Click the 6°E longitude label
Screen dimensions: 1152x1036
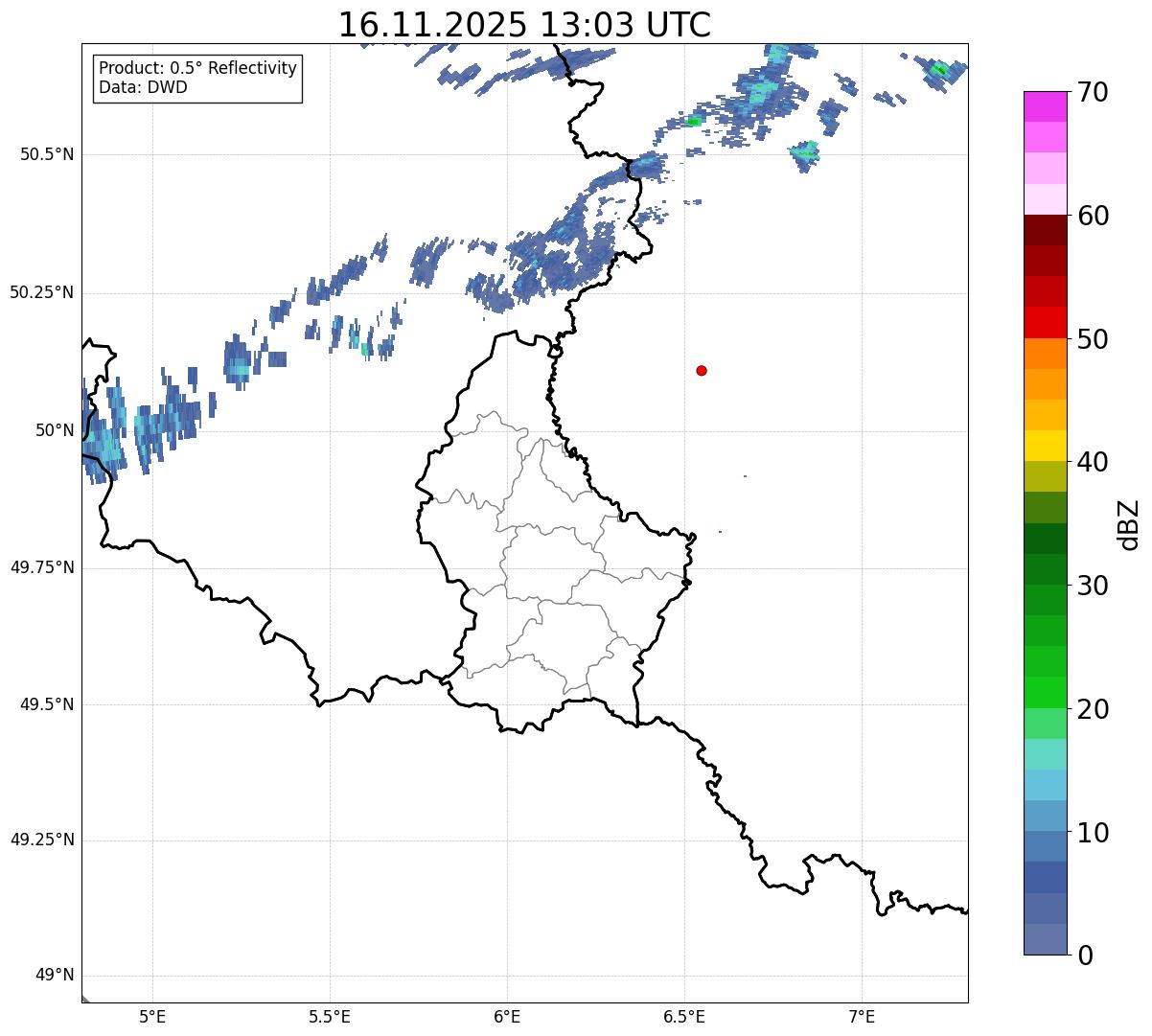[x=507, y=1017]
